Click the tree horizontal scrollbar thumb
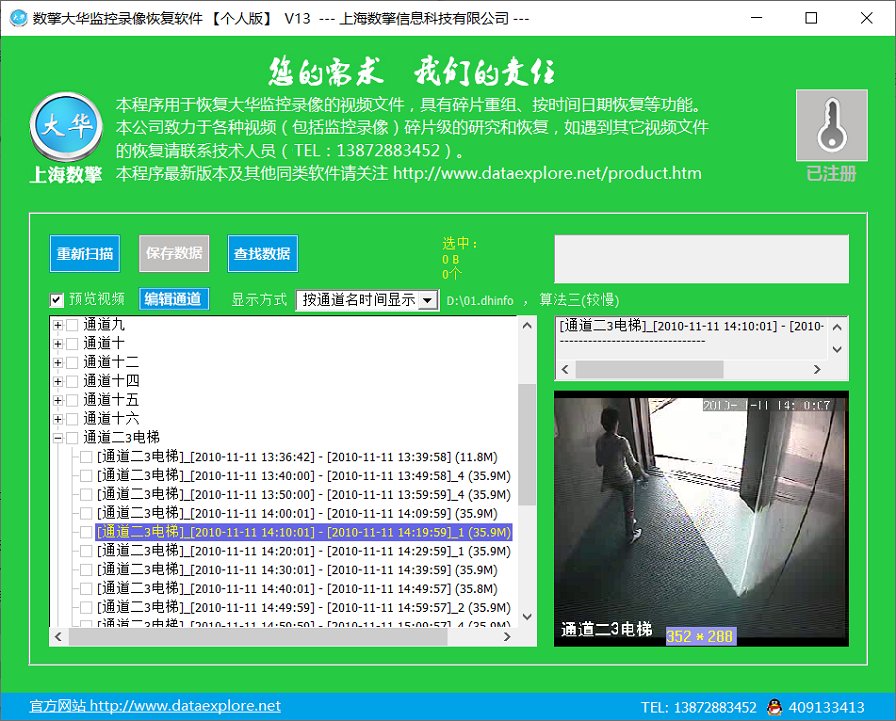 (x=258, y=636)
